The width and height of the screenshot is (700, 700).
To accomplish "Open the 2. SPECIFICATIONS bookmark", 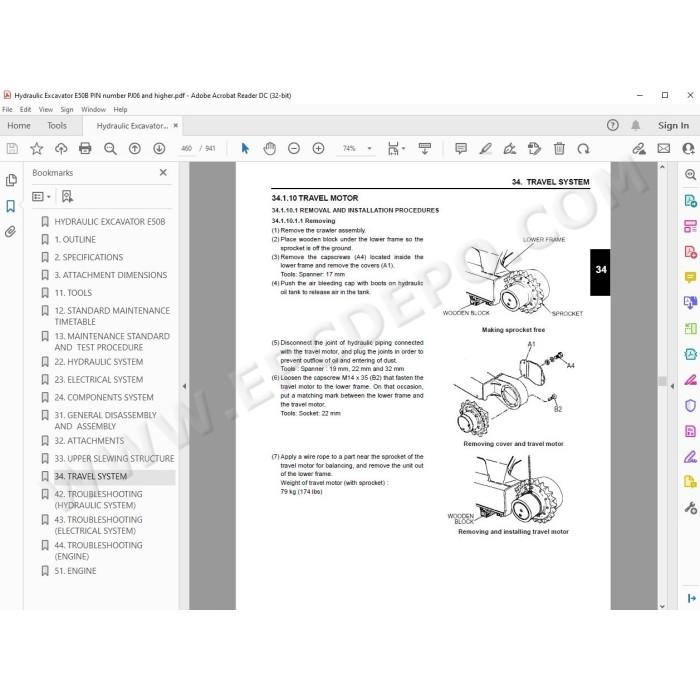I will point(88,258).
